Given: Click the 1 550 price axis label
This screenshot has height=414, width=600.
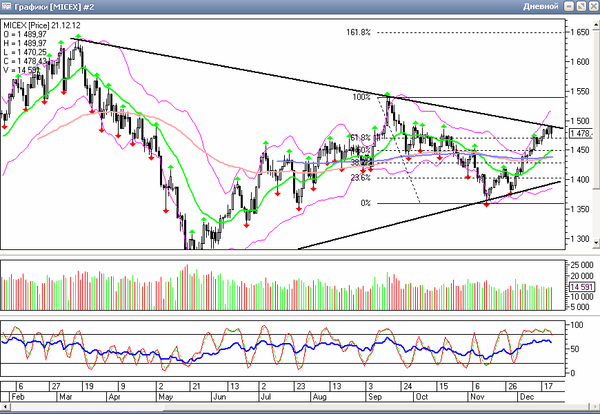Looking at the screenshot, I should click(580, 91).
